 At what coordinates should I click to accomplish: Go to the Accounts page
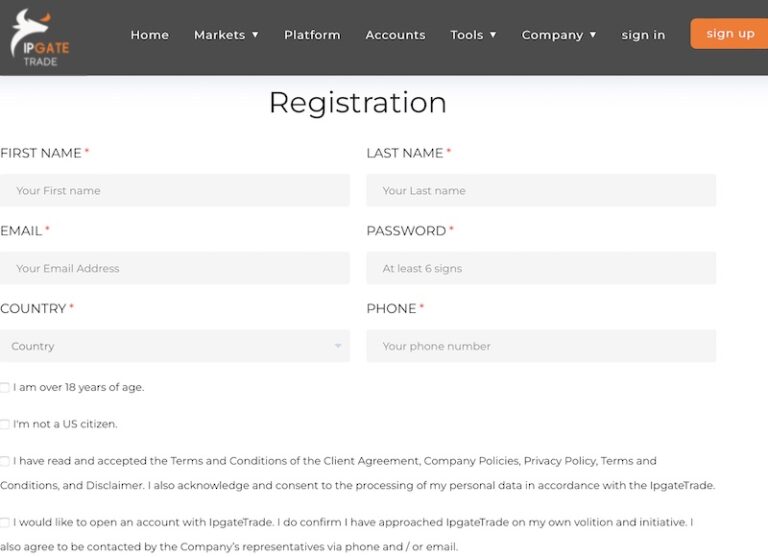point(395,35)
